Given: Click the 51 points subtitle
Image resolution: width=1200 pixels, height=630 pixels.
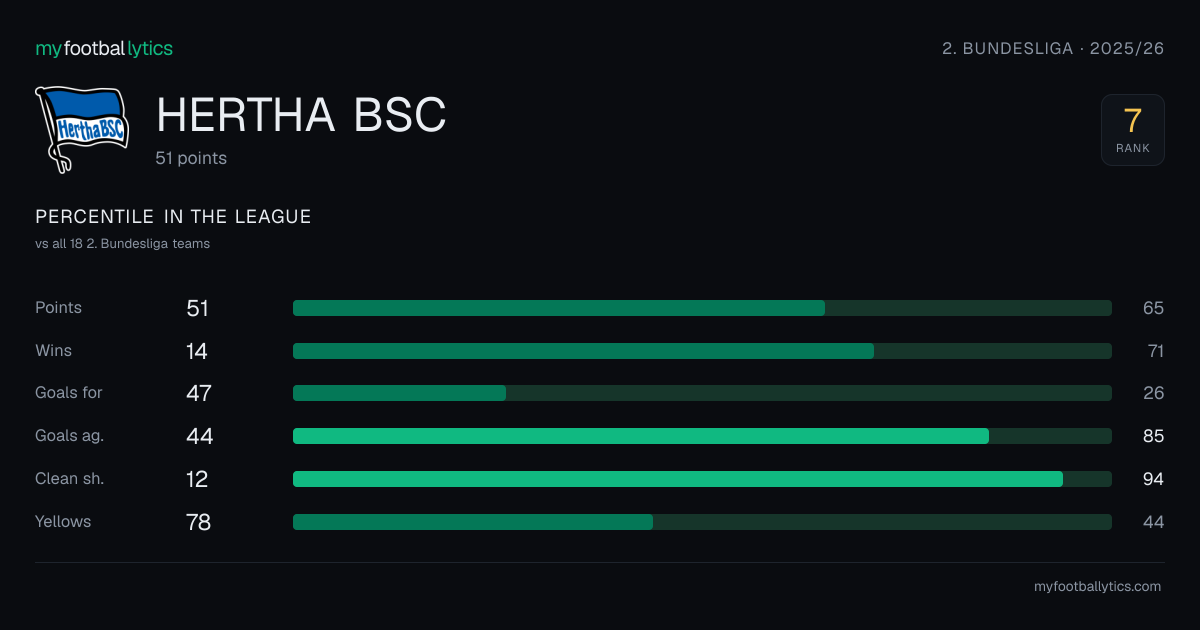Looking at the screenshot, I should click(x=191, y=158).
